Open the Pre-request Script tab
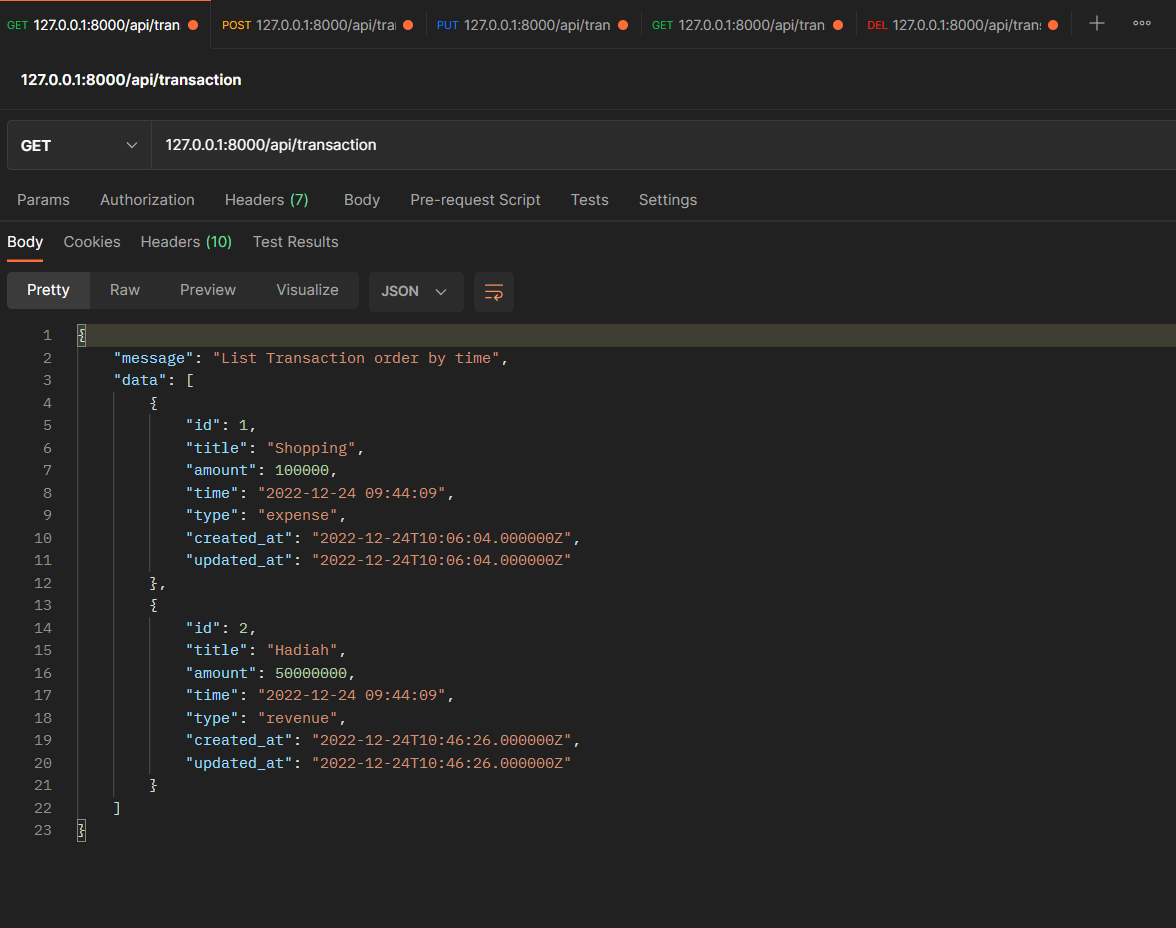Image resolution: width=1176 pixels, height=928 pixels. [x=475, y=200]
